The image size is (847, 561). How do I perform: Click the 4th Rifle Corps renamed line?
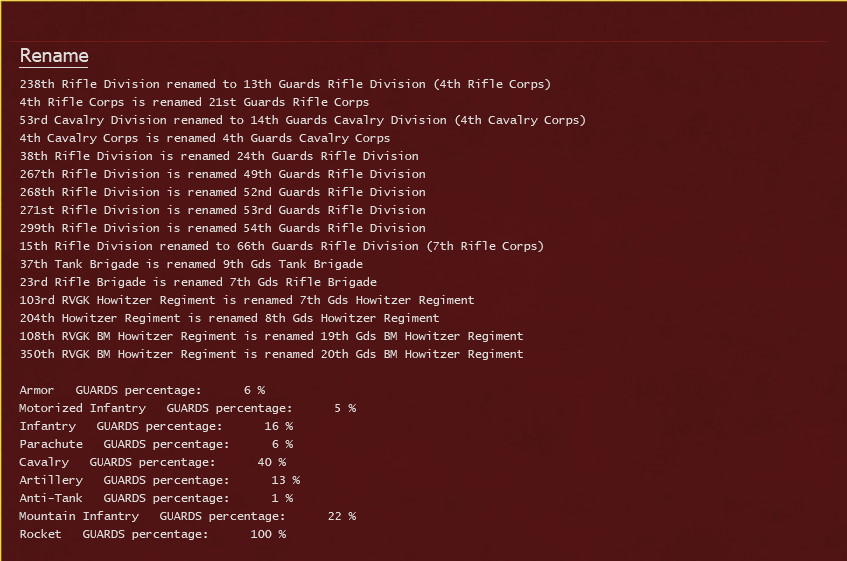point(194,102)
